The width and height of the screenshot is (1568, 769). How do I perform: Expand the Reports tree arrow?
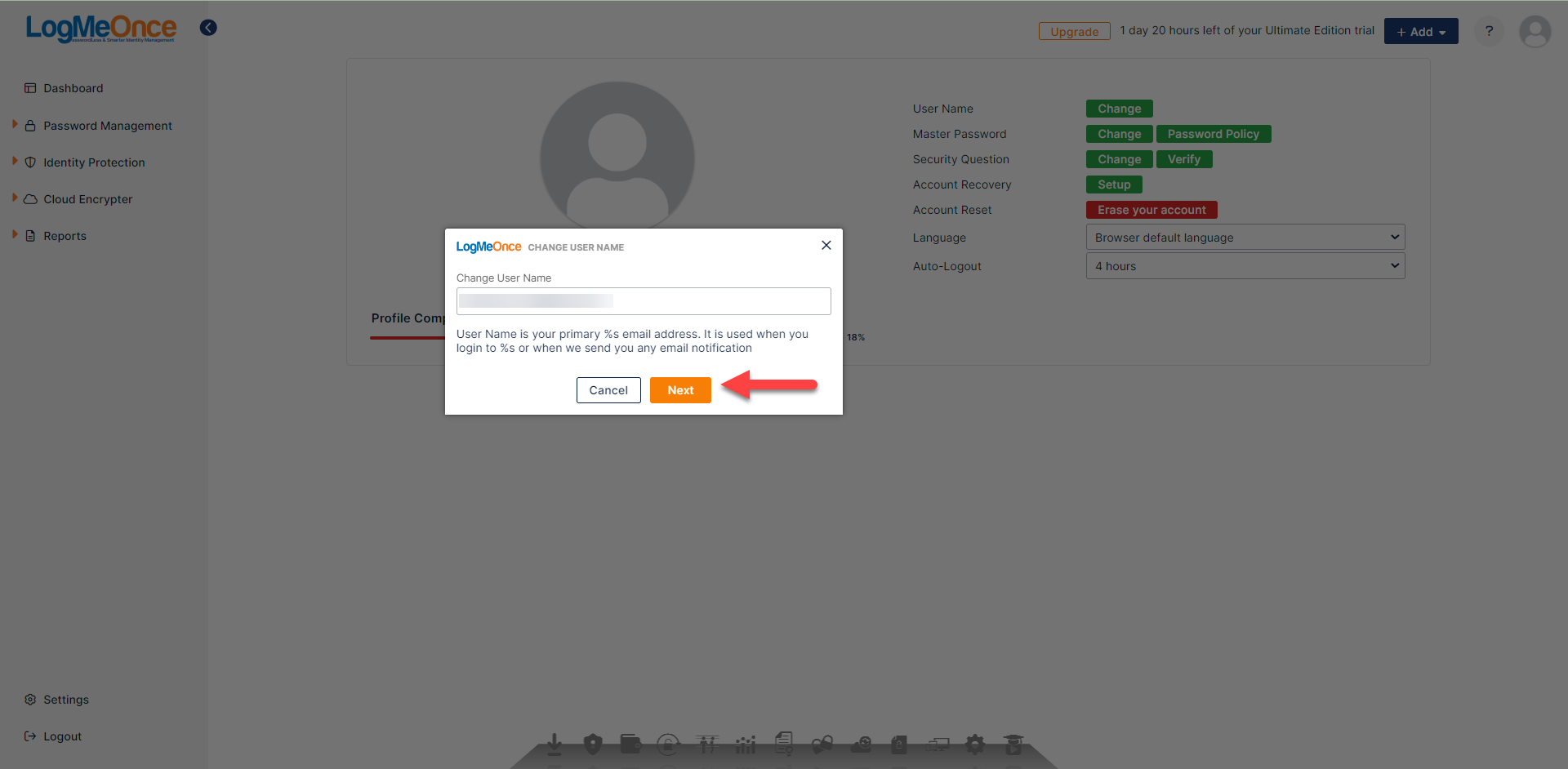(x=15, y=234)
